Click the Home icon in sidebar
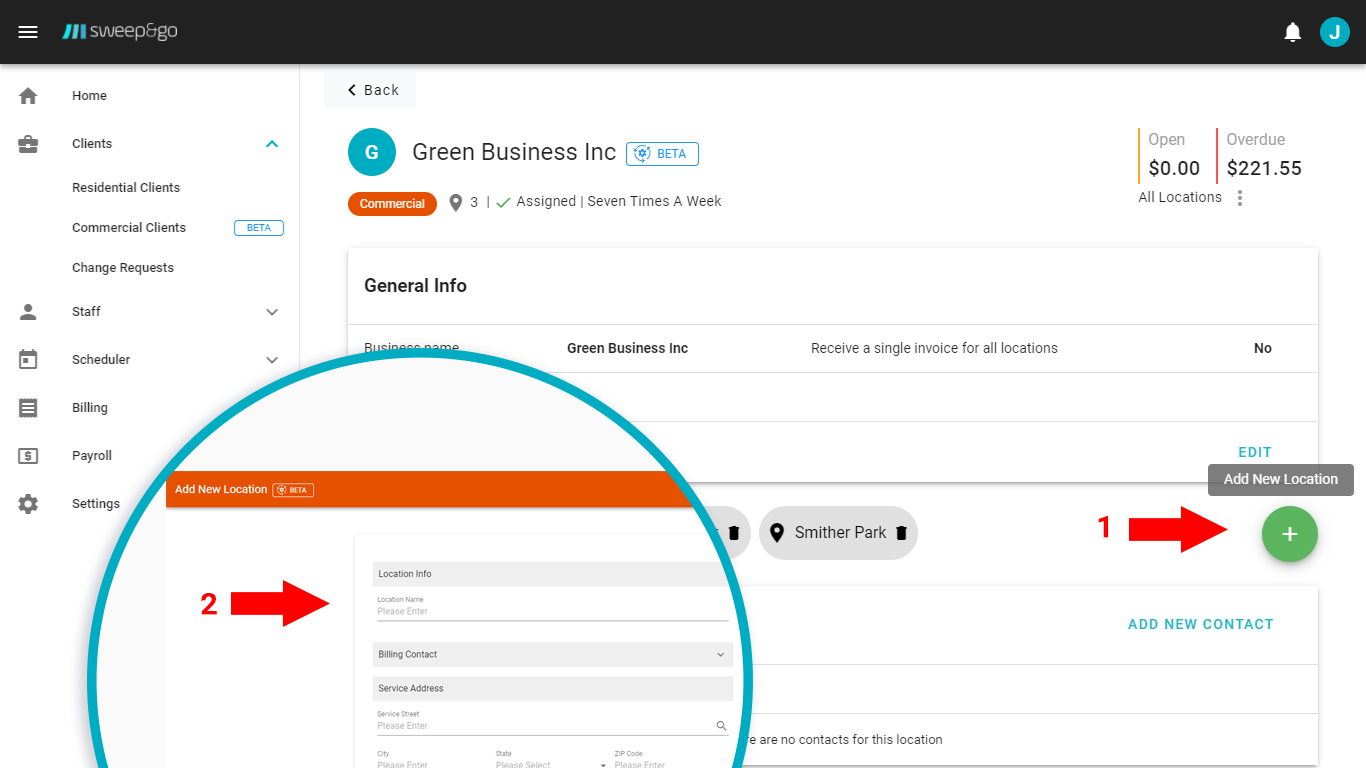The width and height of the screenshot is (1366, 768). click(x=28, y=96)
